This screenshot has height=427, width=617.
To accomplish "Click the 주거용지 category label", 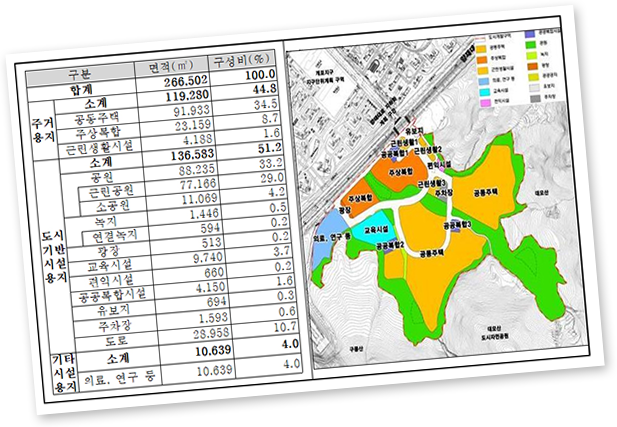I will click(x=43, y=129).
